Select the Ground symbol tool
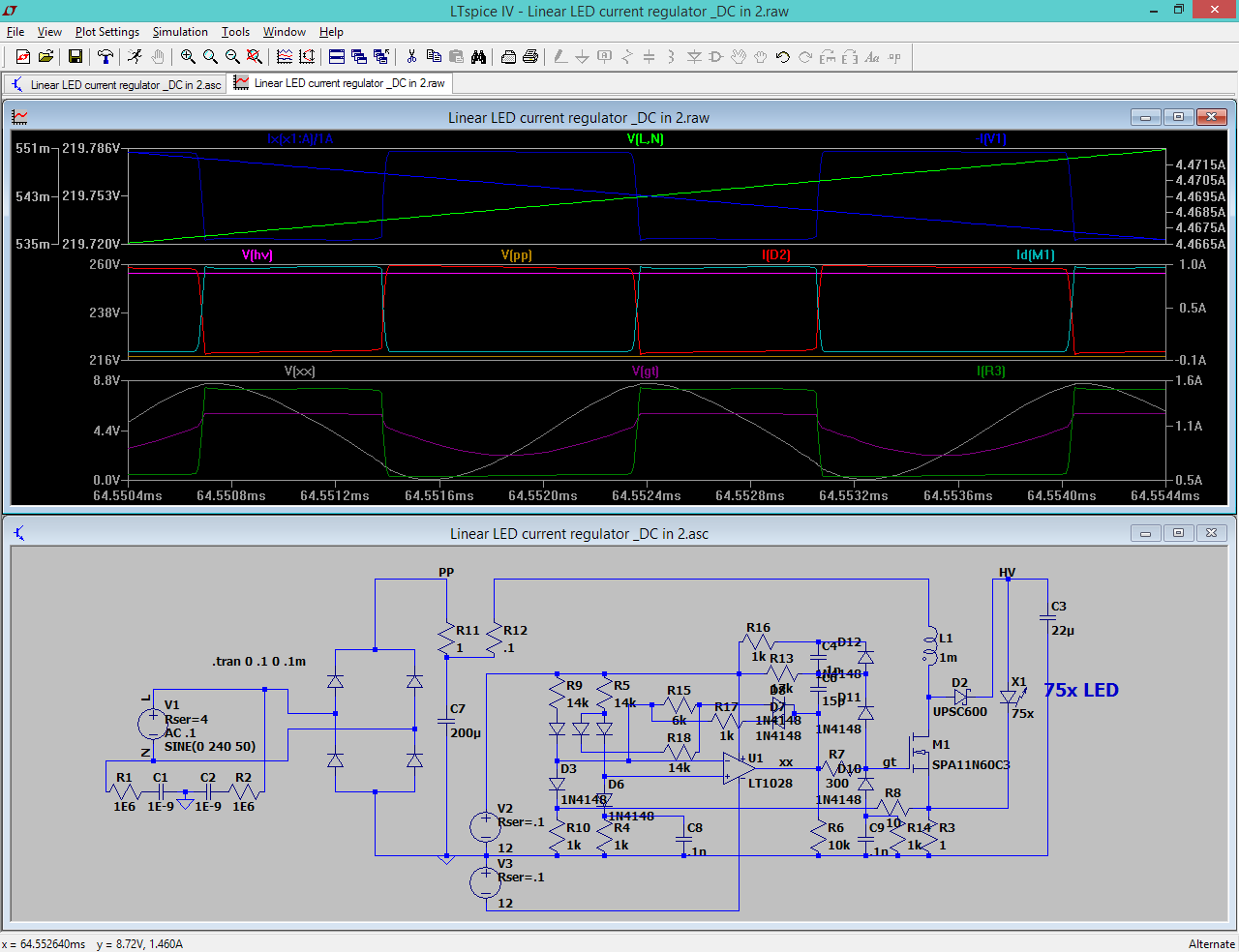The height and width of the screenshot is (952, 1239). (x=582, y=57)
